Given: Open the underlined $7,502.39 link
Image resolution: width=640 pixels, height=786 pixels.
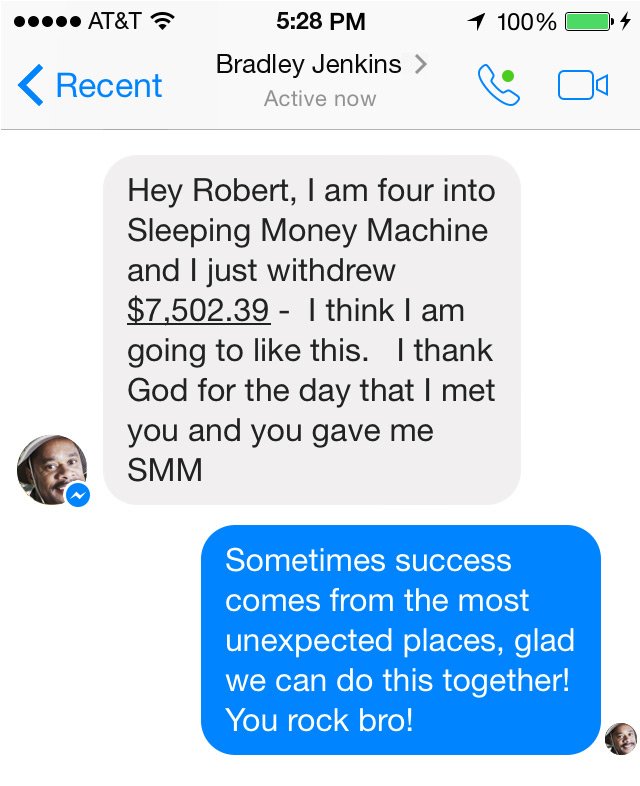Looking at the screenshot, I should [198, 311].
